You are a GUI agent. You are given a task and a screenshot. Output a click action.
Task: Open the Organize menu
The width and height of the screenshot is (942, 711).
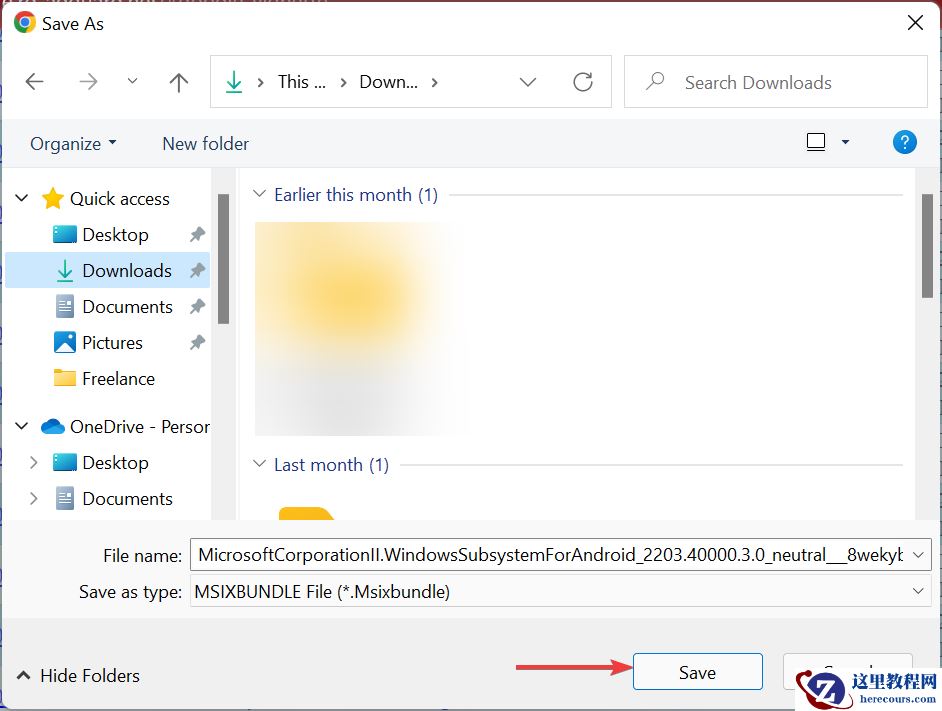pyautogui.click(x=72, y=143)
